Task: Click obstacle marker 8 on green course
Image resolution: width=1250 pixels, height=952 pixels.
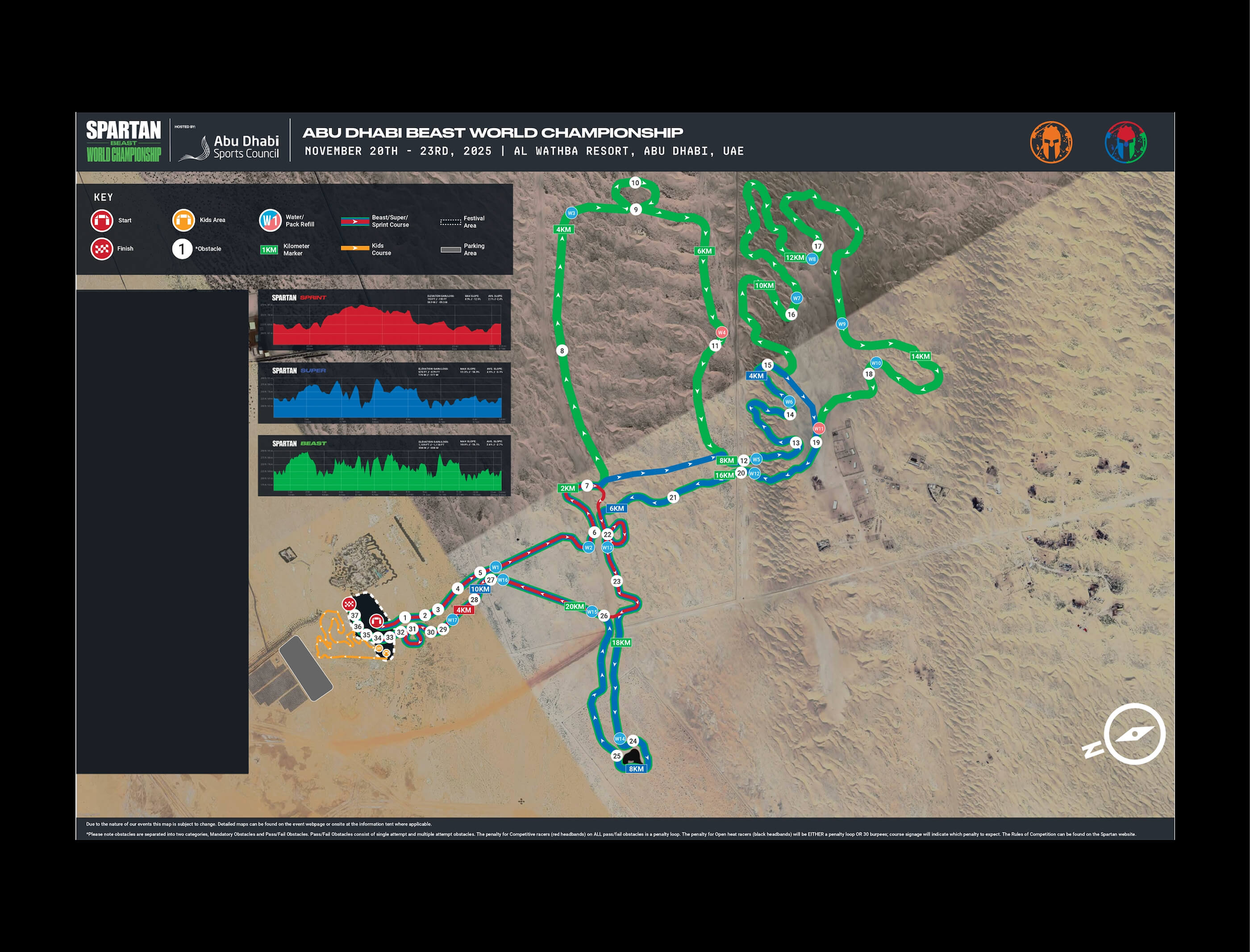Action: (562, 351)
